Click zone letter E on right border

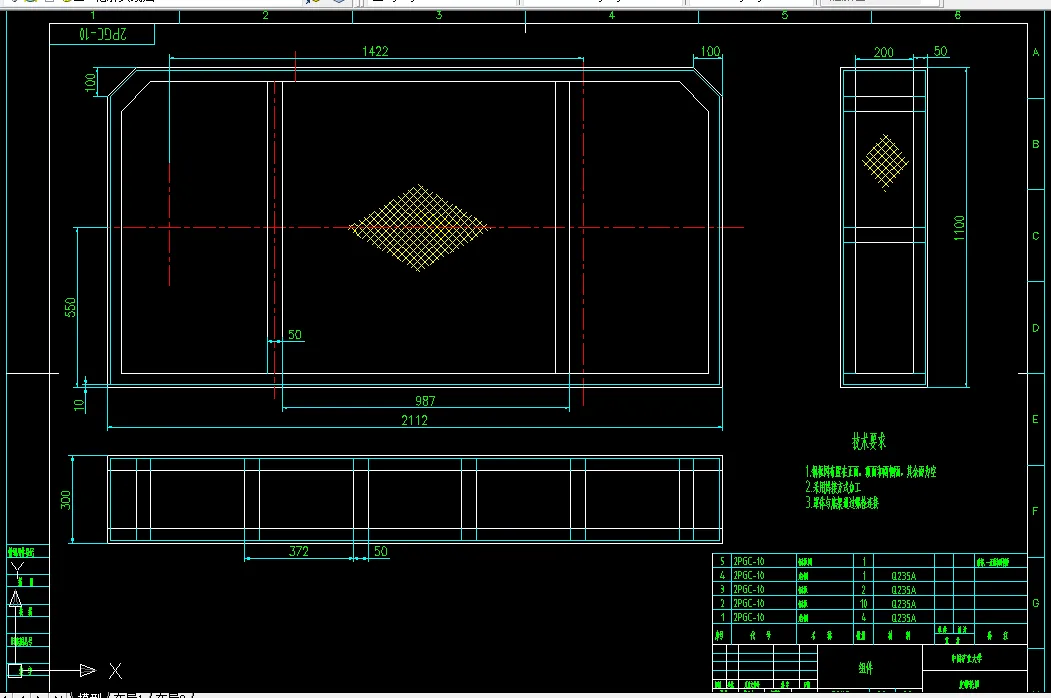[x=1036, y=419]
